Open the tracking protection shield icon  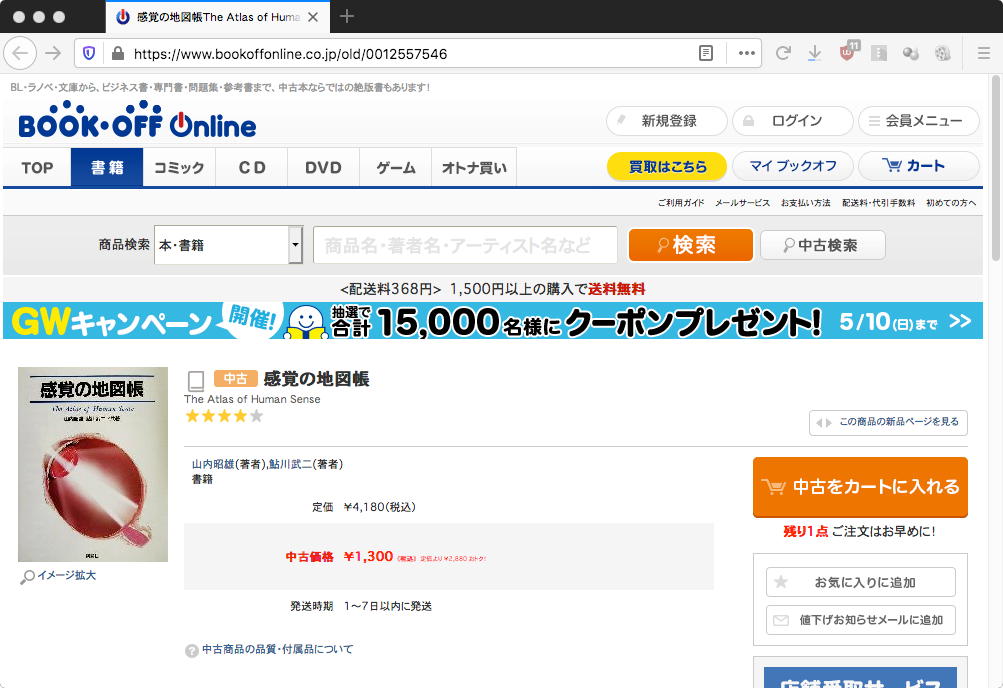(89, 53)
